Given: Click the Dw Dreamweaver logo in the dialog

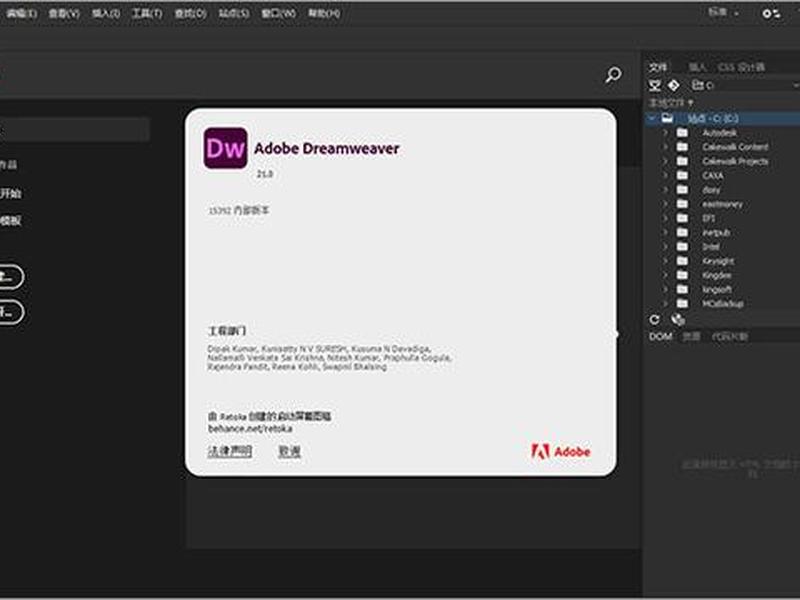Looking at the screenshot, I should (226, 148).
